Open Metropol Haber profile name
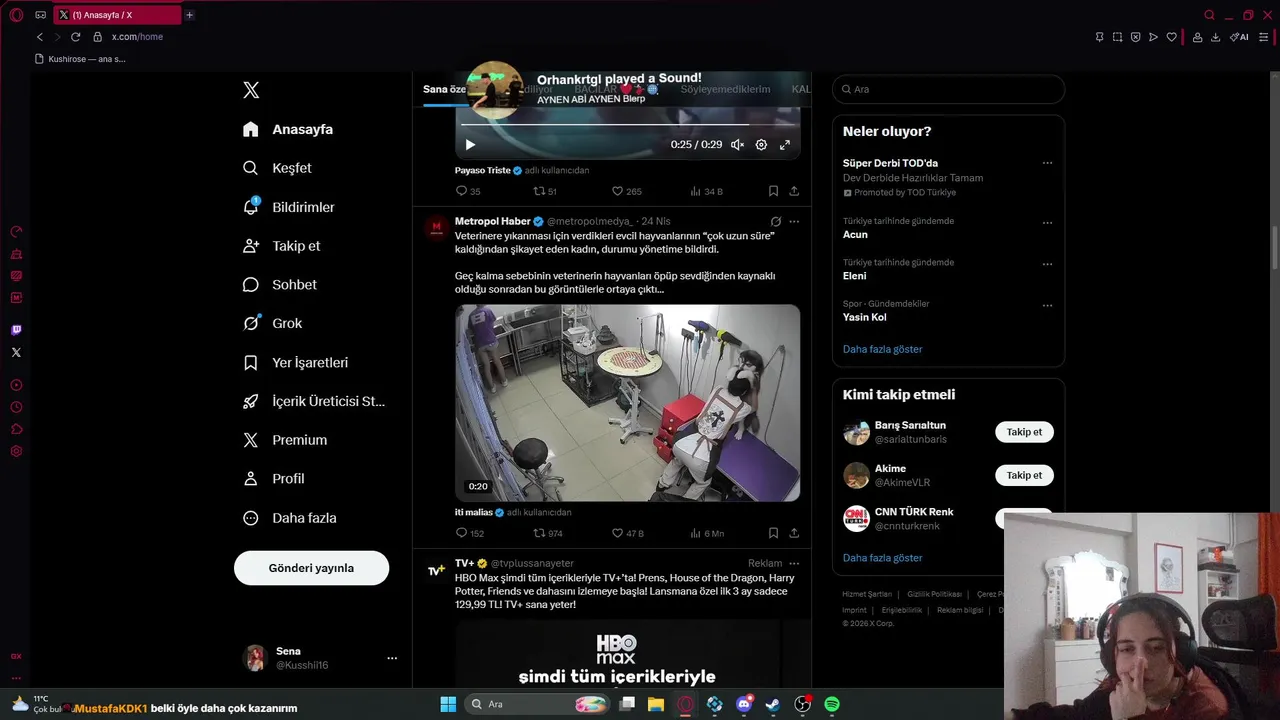 [x=492, y=221]
